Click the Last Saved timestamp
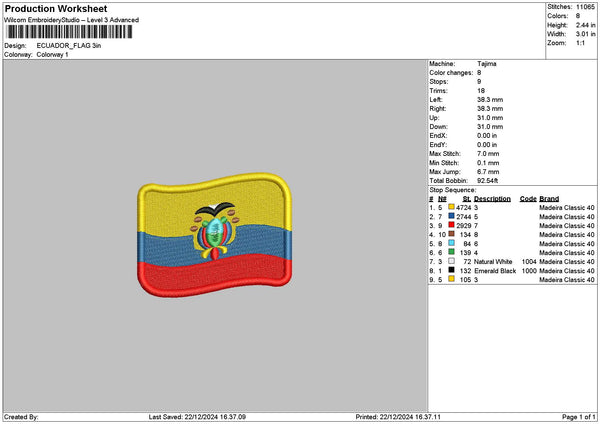This screenshot has height=424, width=600. click(x=197, y=417)
